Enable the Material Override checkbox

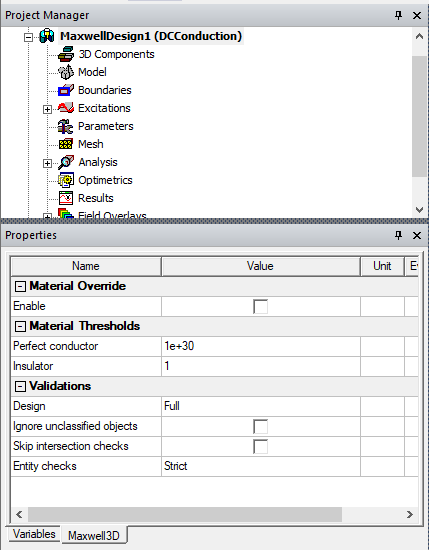click(260, 306)
